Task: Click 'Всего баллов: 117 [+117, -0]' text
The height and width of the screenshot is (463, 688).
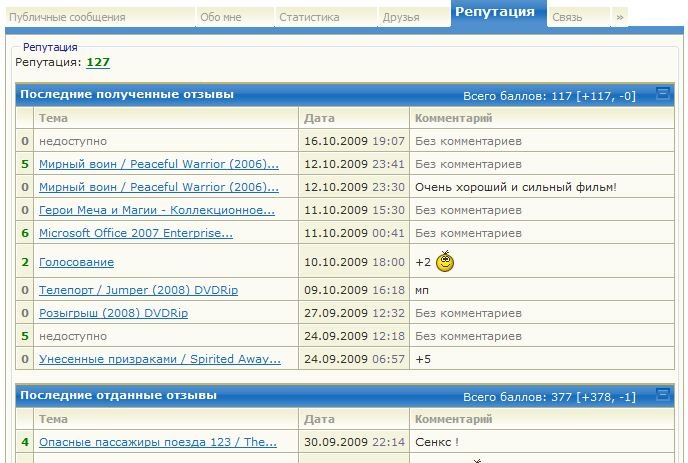Action: click(549, 96)
